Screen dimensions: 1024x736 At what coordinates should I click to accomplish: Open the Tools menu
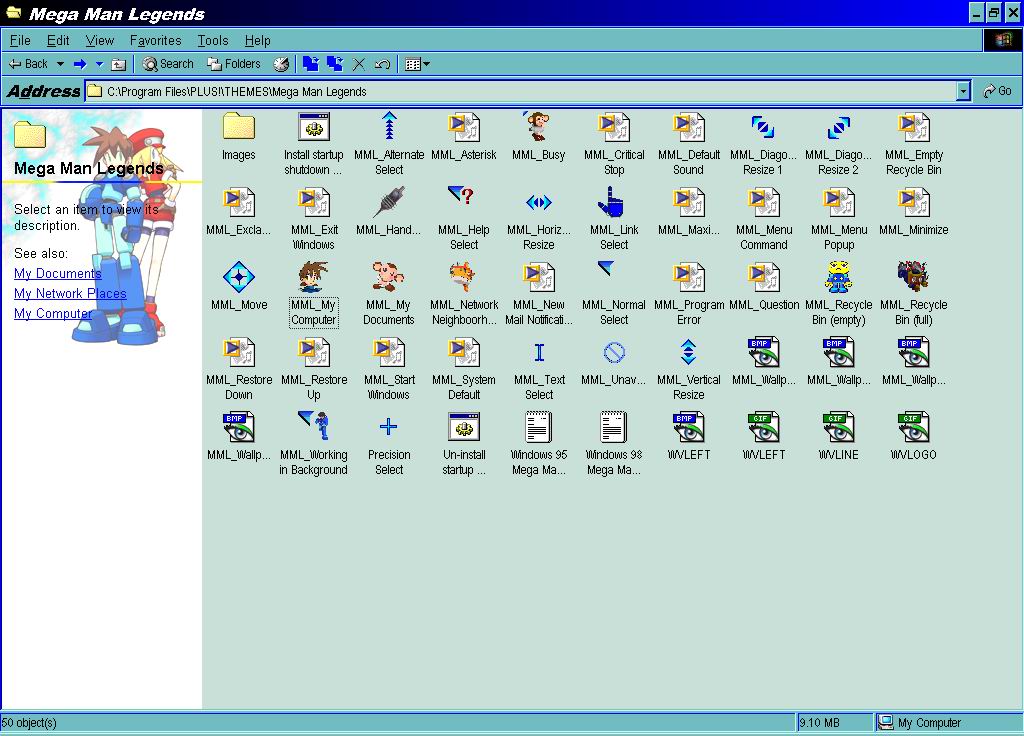coord(213,40)
